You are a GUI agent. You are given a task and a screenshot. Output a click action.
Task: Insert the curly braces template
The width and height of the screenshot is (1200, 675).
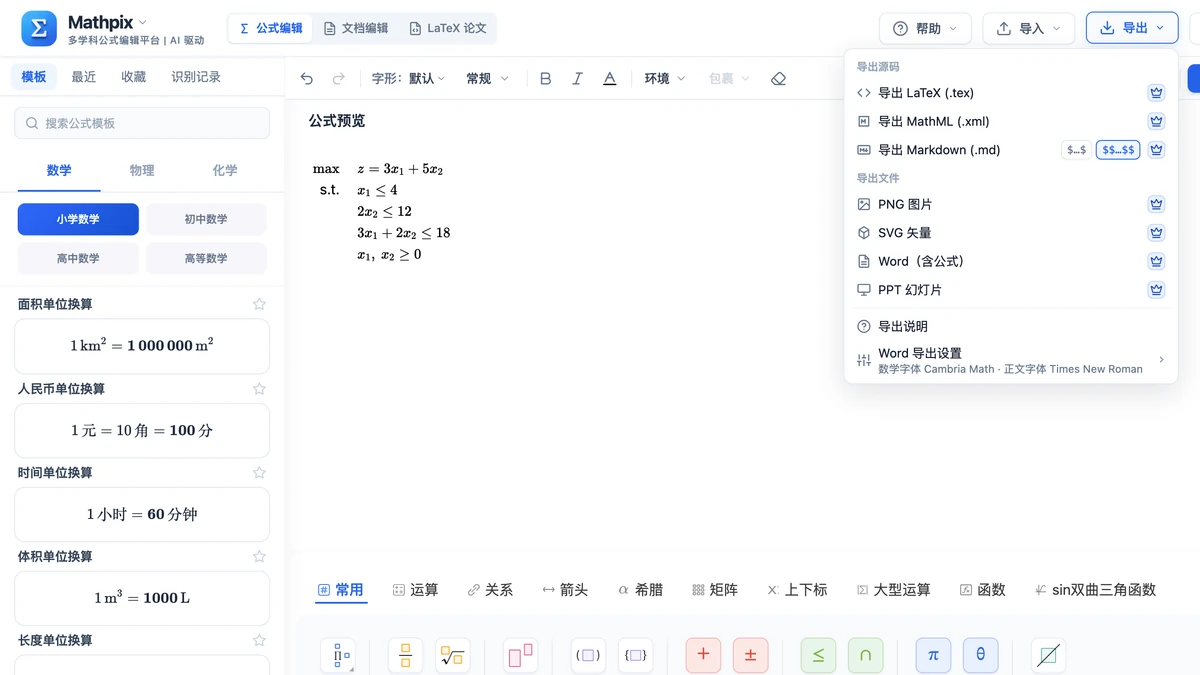(x=635, y=656)
